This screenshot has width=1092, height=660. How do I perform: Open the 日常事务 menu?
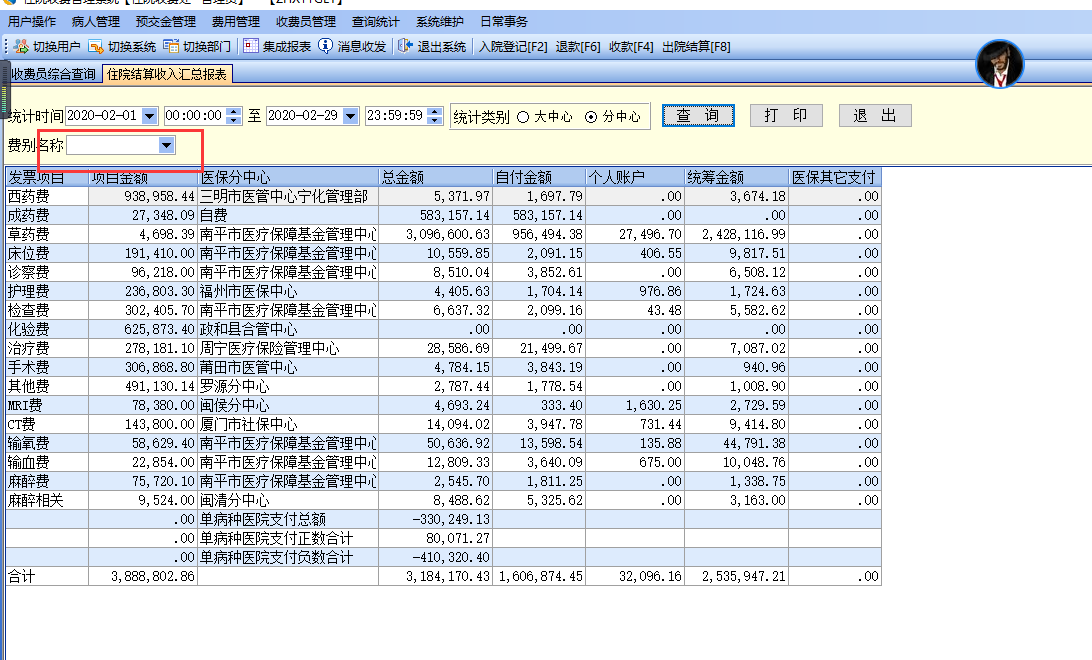[504, 22]
